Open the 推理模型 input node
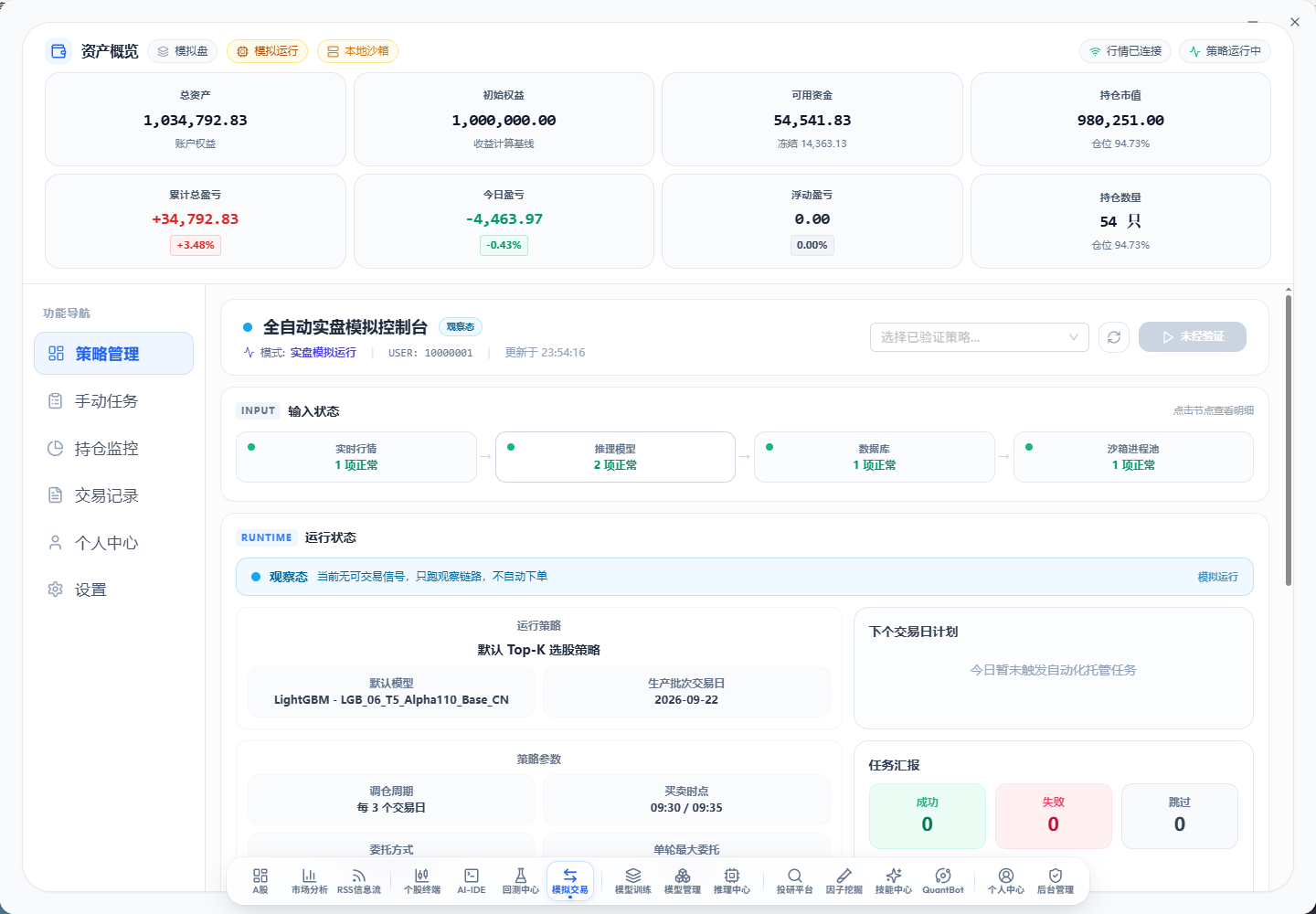Viewport: 1316px width, 914px height. click(x=615, y=457)
